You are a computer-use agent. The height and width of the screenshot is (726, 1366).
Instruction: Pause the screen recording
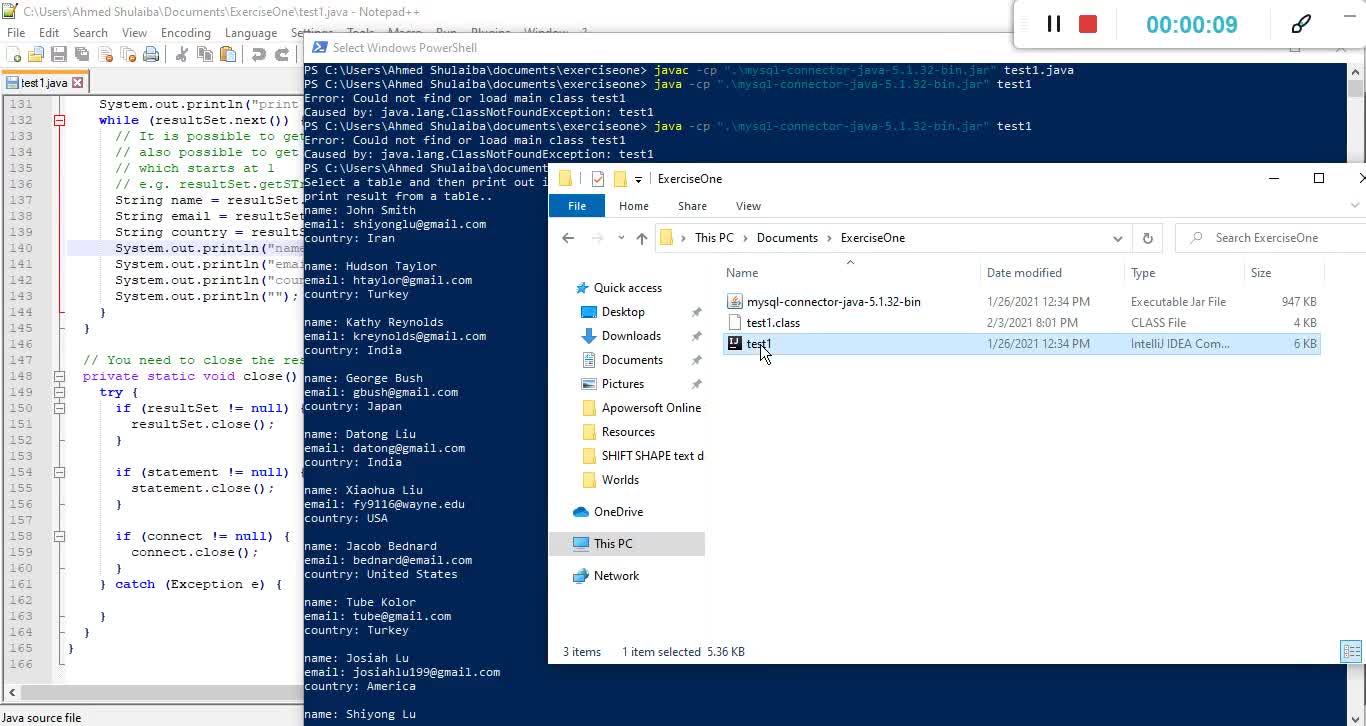[1053, 24]
